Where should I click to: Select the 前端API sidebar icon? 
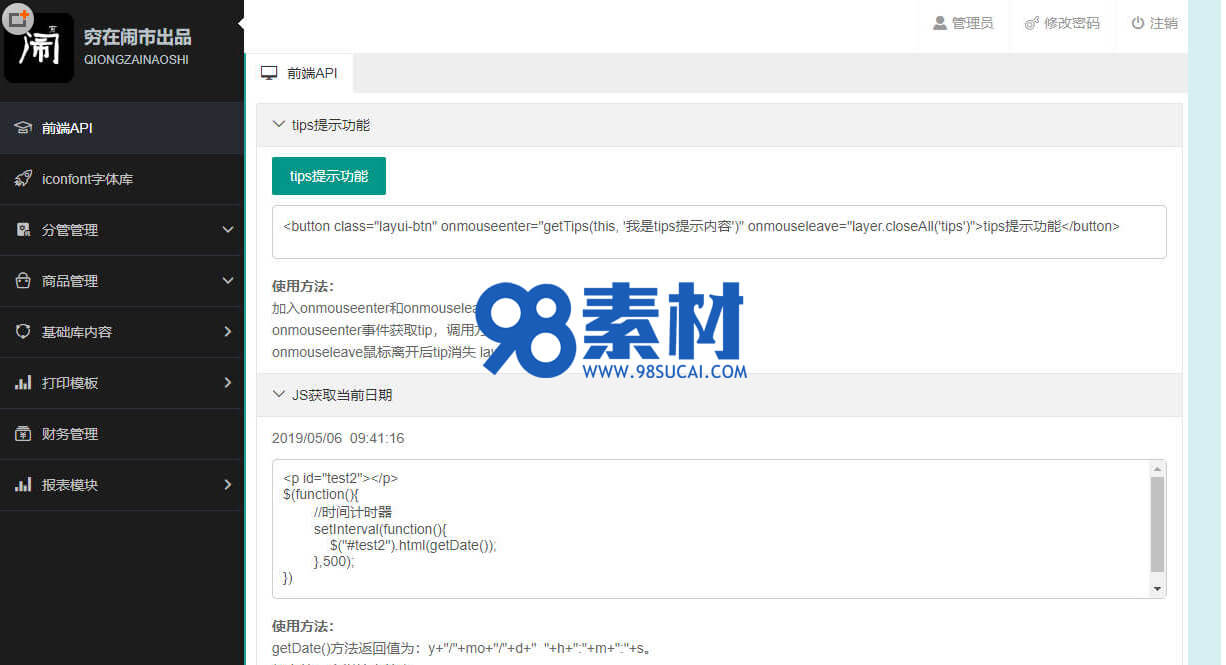(x=25, y=128)
